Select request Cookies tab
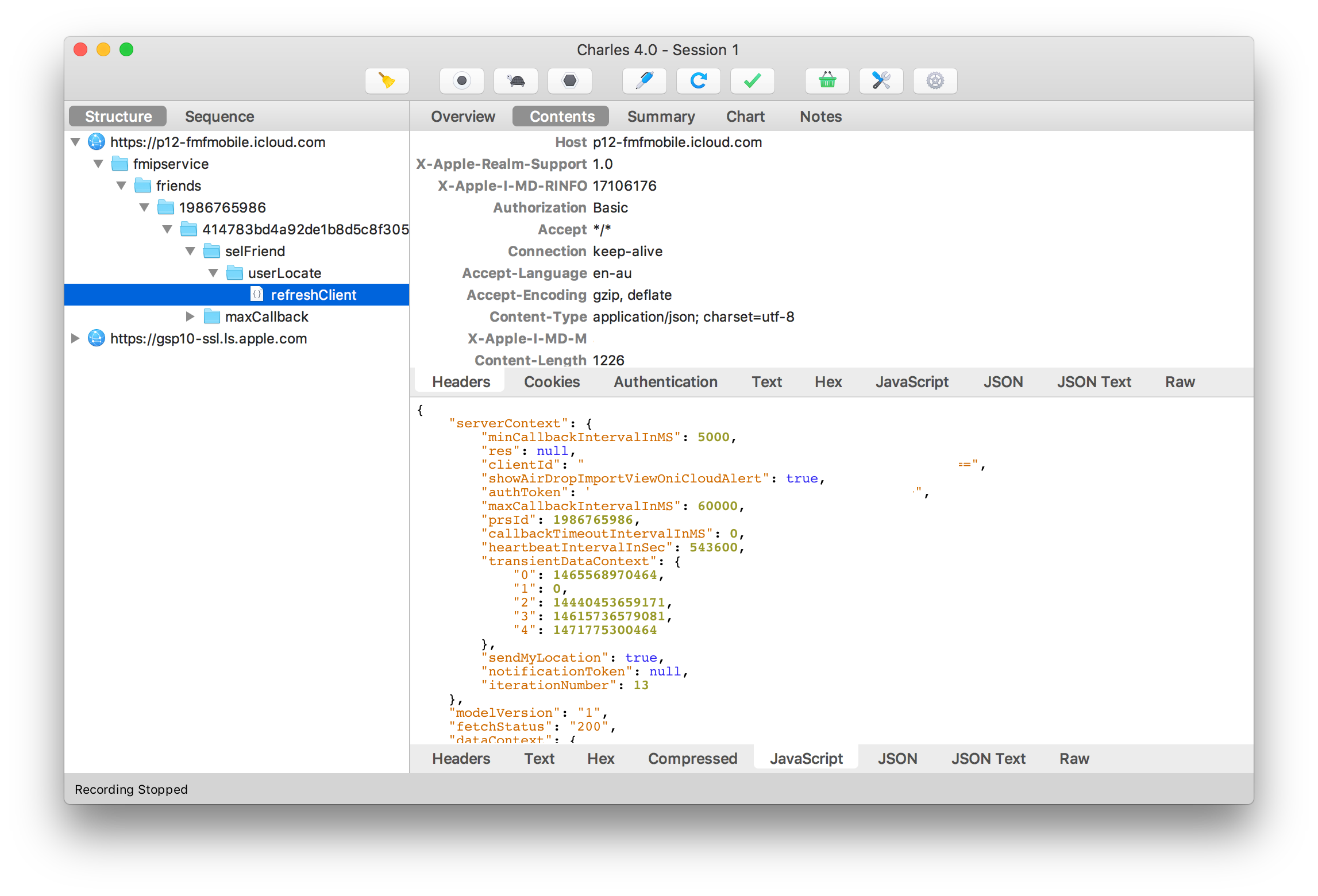 point(552,382)
